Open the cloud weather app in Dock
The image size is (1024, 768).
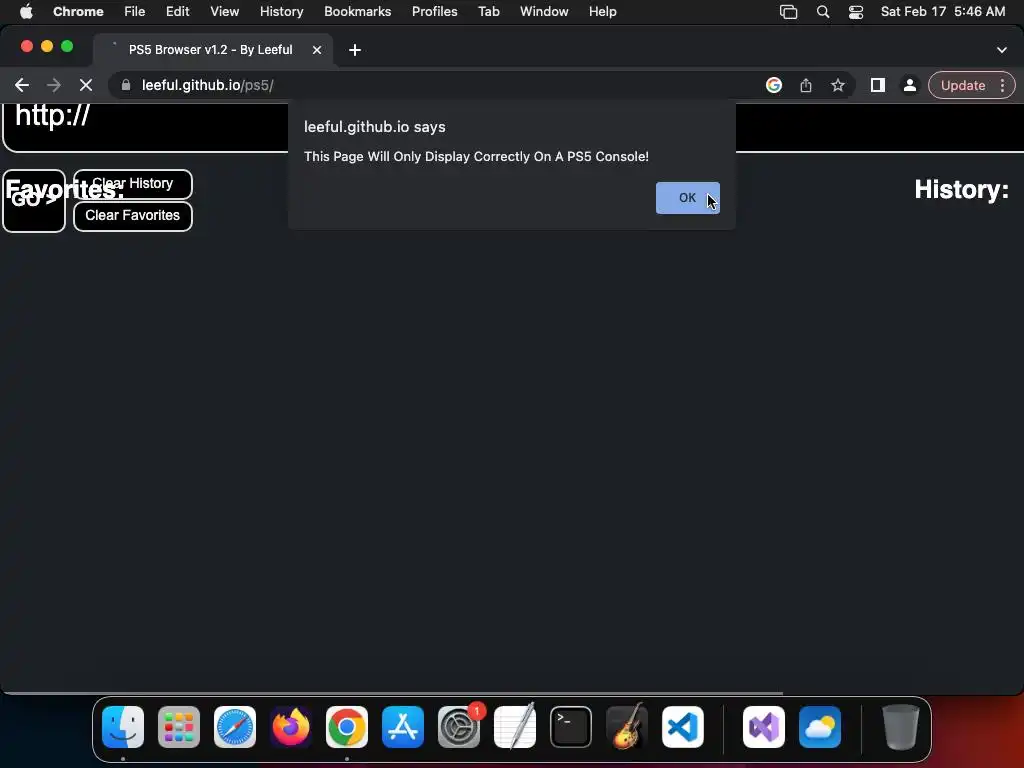click(820, 727)
